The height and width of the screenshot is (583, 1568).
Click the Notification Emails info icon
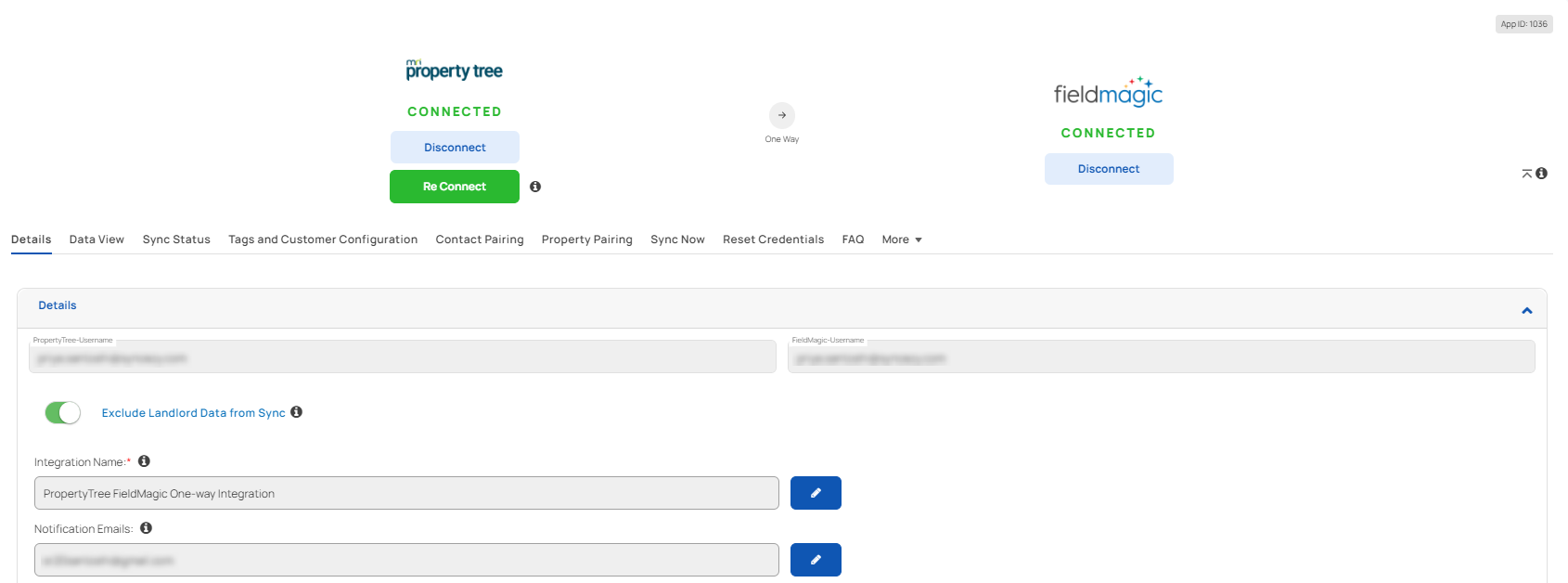click(x=146, y=528)
